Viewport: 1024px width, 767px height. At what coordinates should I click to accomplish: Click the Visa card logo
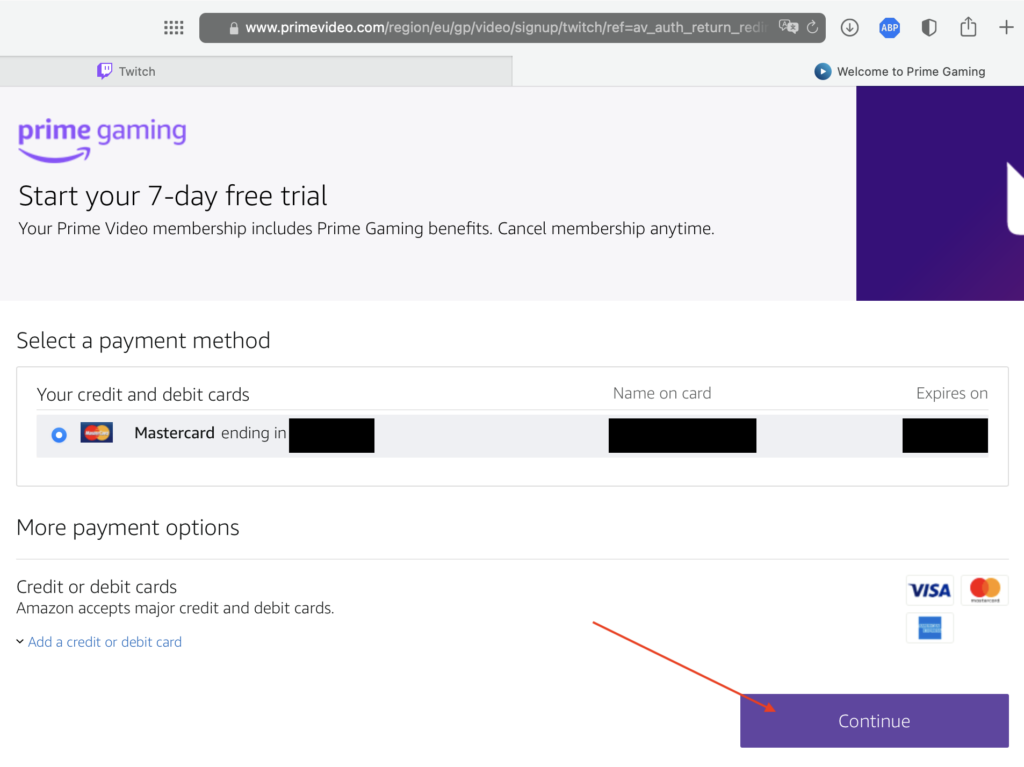(929, 591)
